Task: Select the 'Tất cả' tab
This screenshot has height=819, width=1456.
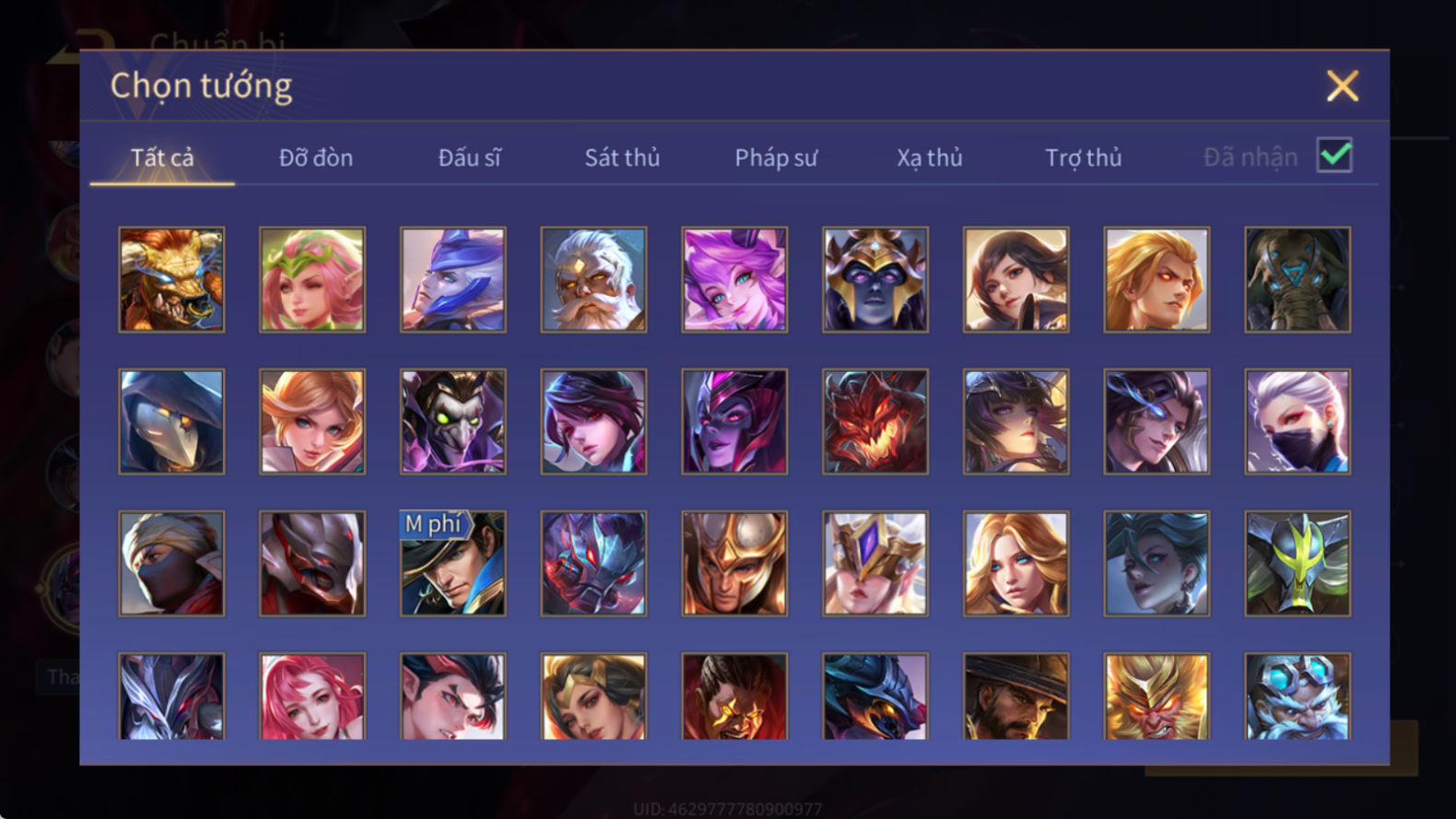Action: point(162,158)
